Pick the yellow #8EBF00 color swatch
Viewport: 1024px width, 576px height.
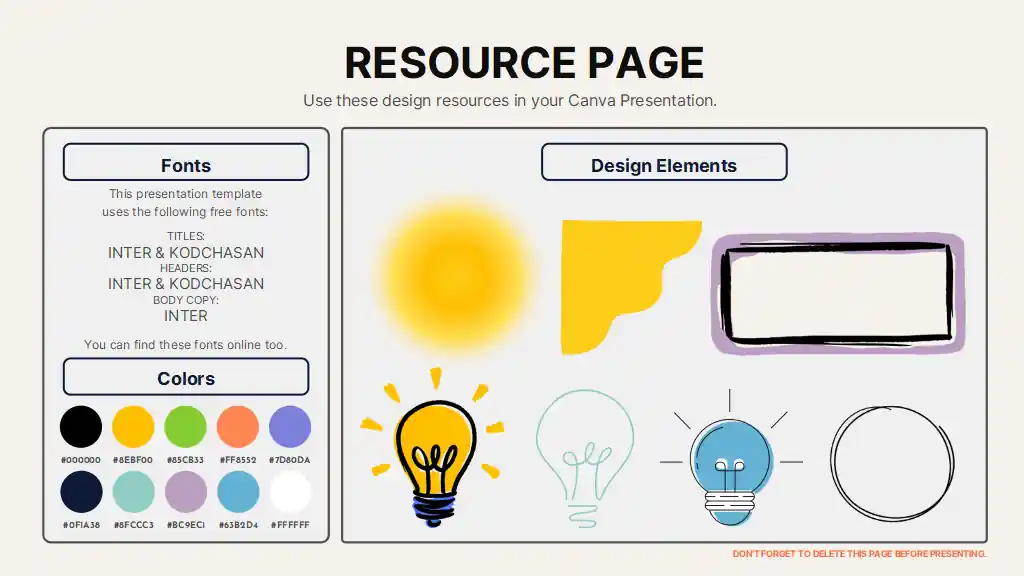[133, 426]
